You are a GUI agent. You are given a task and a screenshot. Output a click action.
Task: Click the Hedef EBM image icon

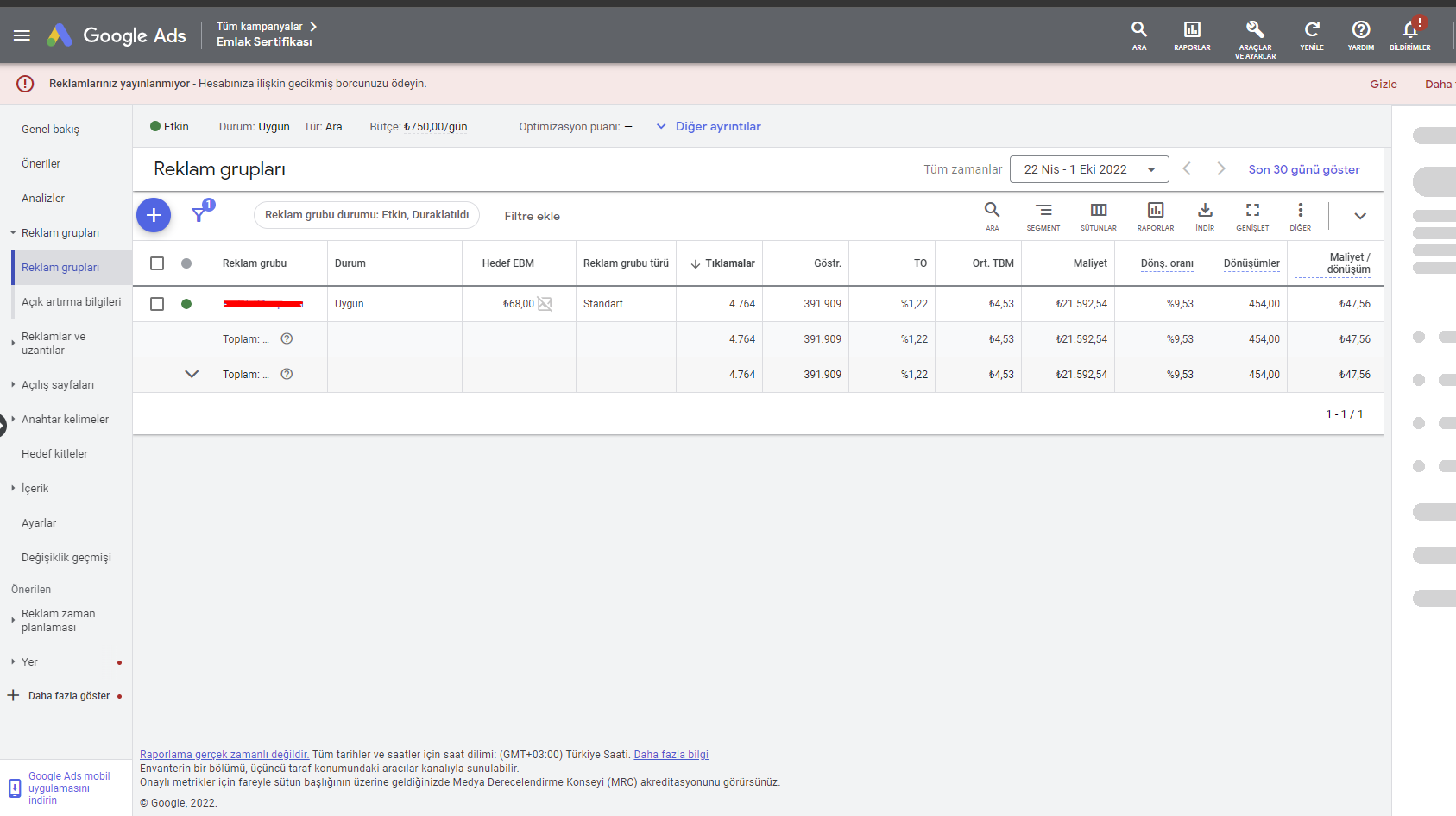point(545,304)
